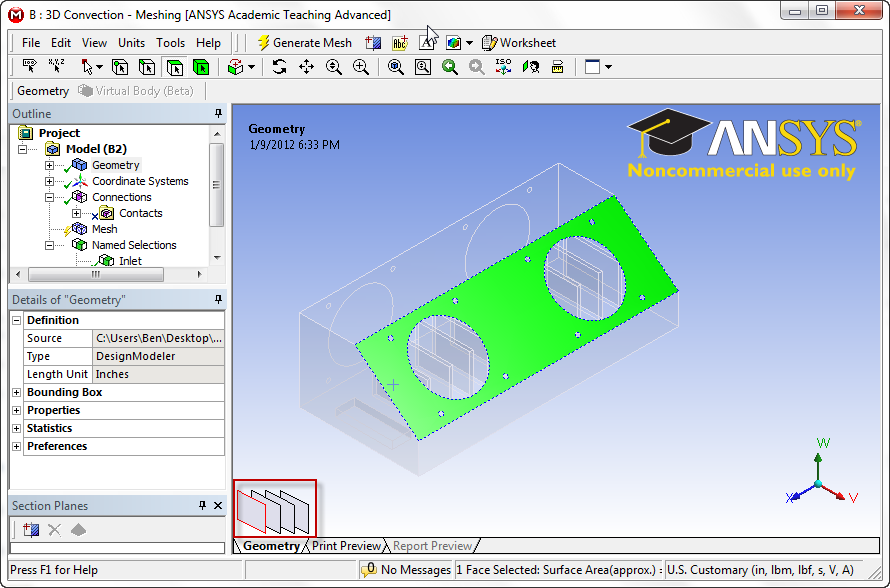Select Mesh in the outline tree
This screenshot has height=588, width=890.
(104, 229)
